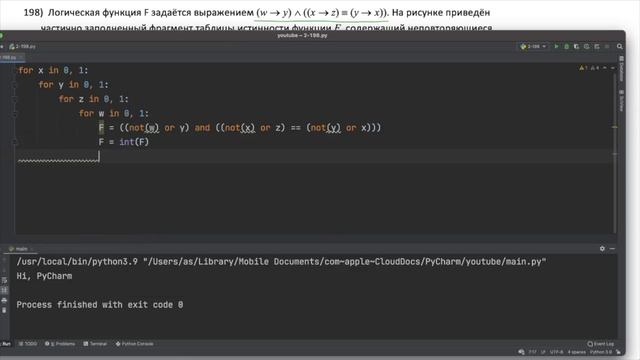Open the SciView side panel
The image size is (640, 360).
tap(621, 101)
